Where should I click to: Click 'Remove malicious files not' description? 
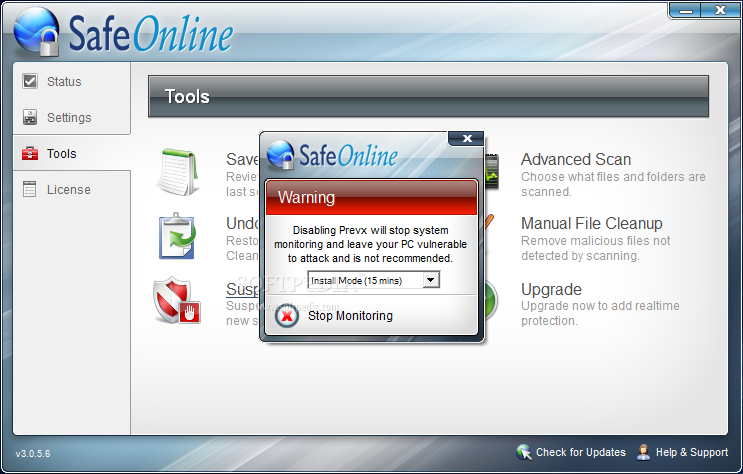(x=596, y=241)
